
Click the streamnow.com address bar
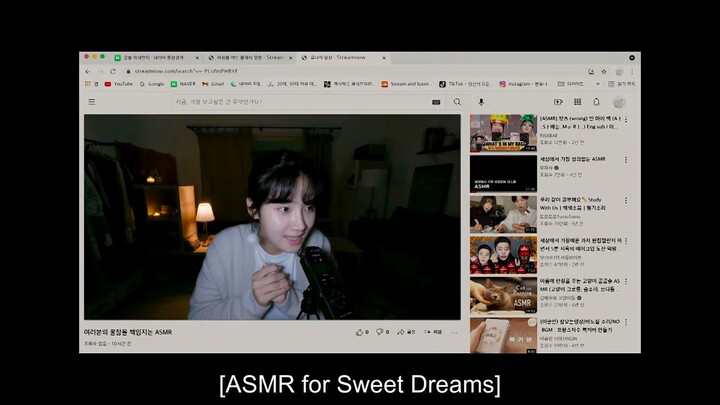point(354,71)
